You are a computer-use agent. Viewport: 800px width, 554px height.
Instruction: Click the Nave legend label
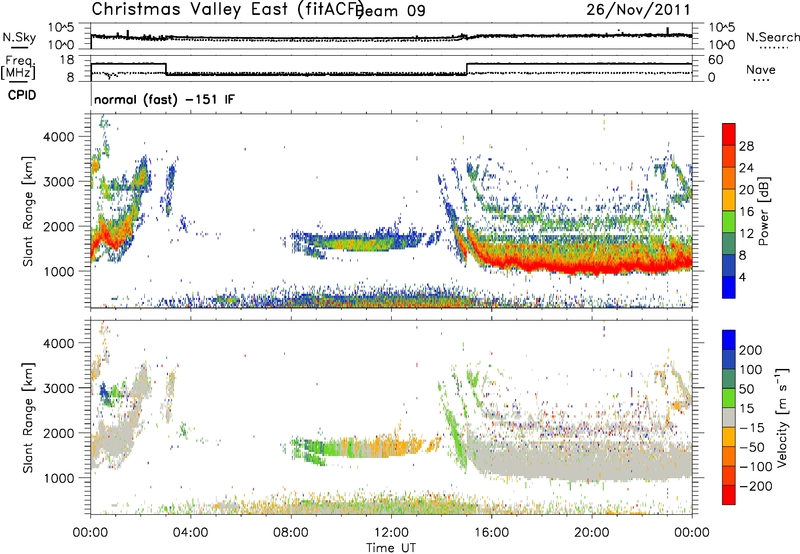[761, 69]
